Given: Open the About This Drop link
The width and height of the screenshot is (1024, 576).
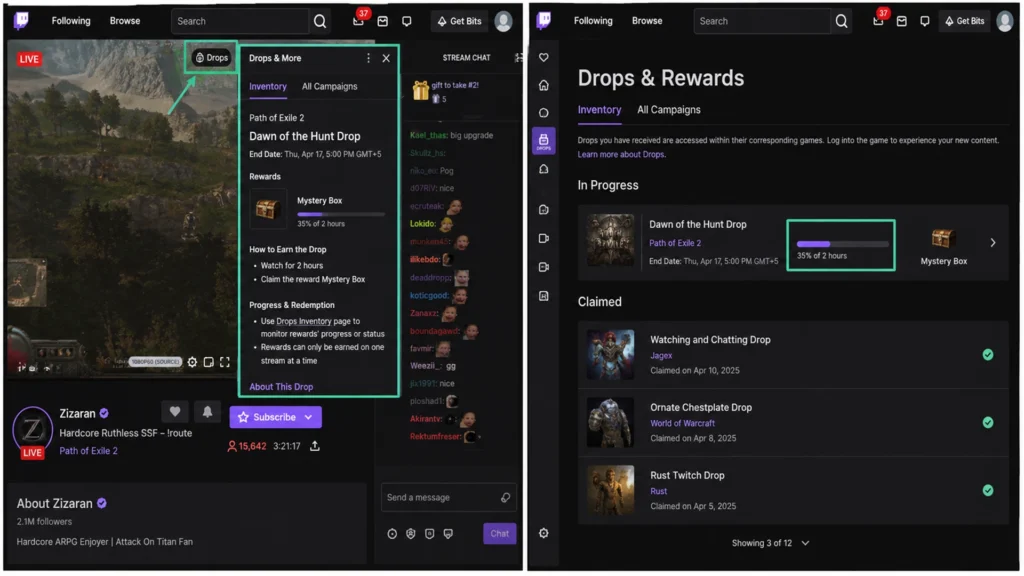Looking at the screenshot, I should [281, 387].
